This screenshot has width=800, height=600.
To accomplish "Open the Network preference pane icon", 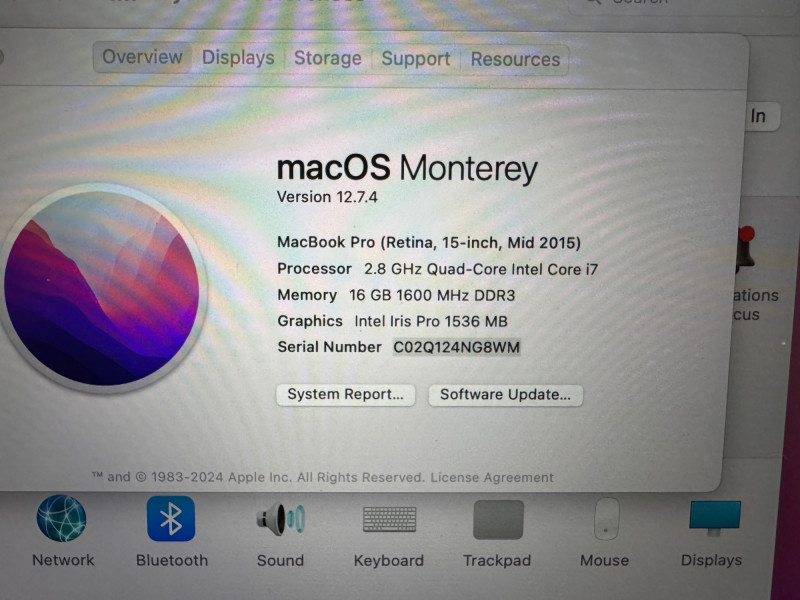I will [62, 519].
